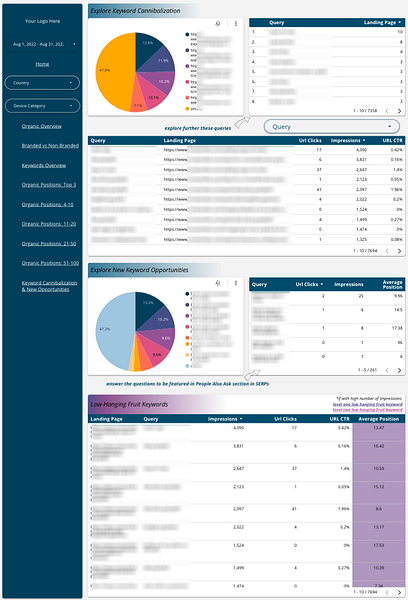Select the pink 10.1% pie slice

pyautogui.click(x=153, y=96)
